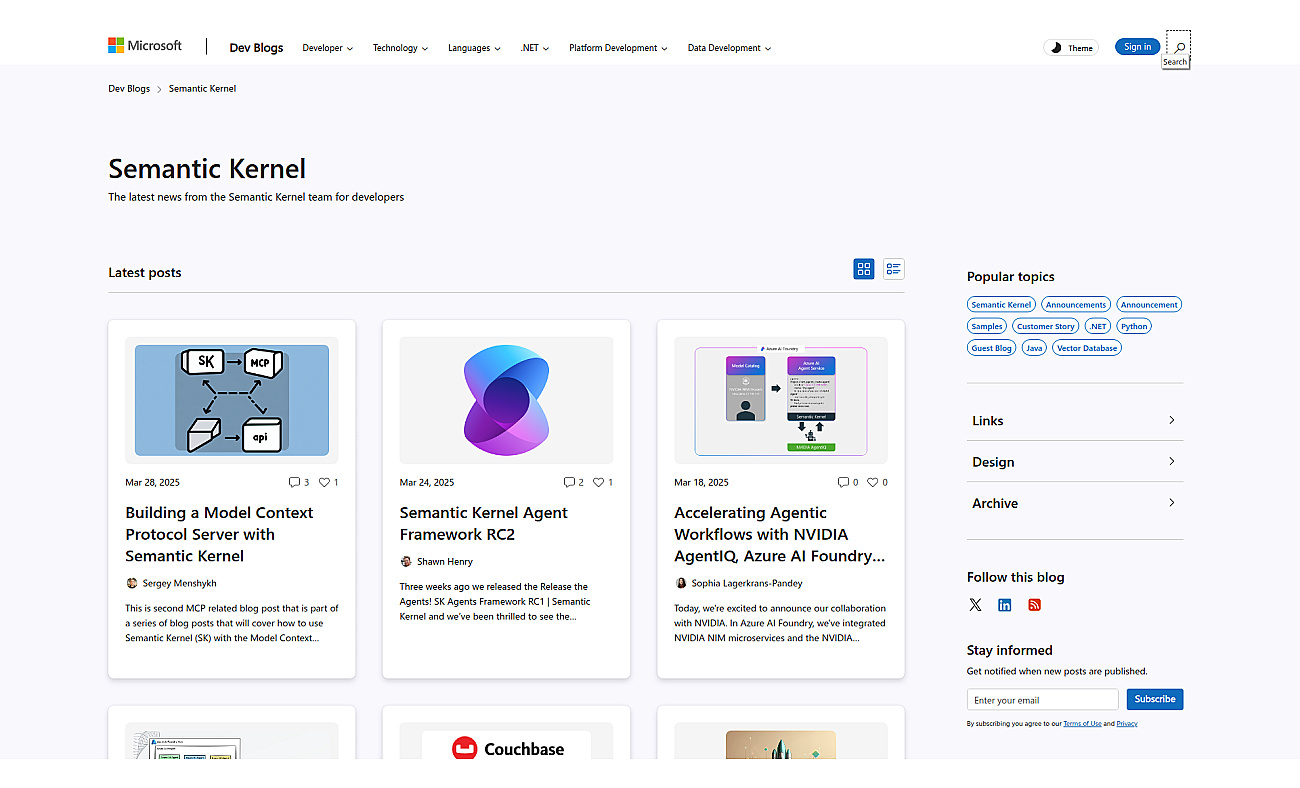Viewport: 1300px width, 788px height.
Task: Expand the Archive sidebar section
Action: 1075,503
